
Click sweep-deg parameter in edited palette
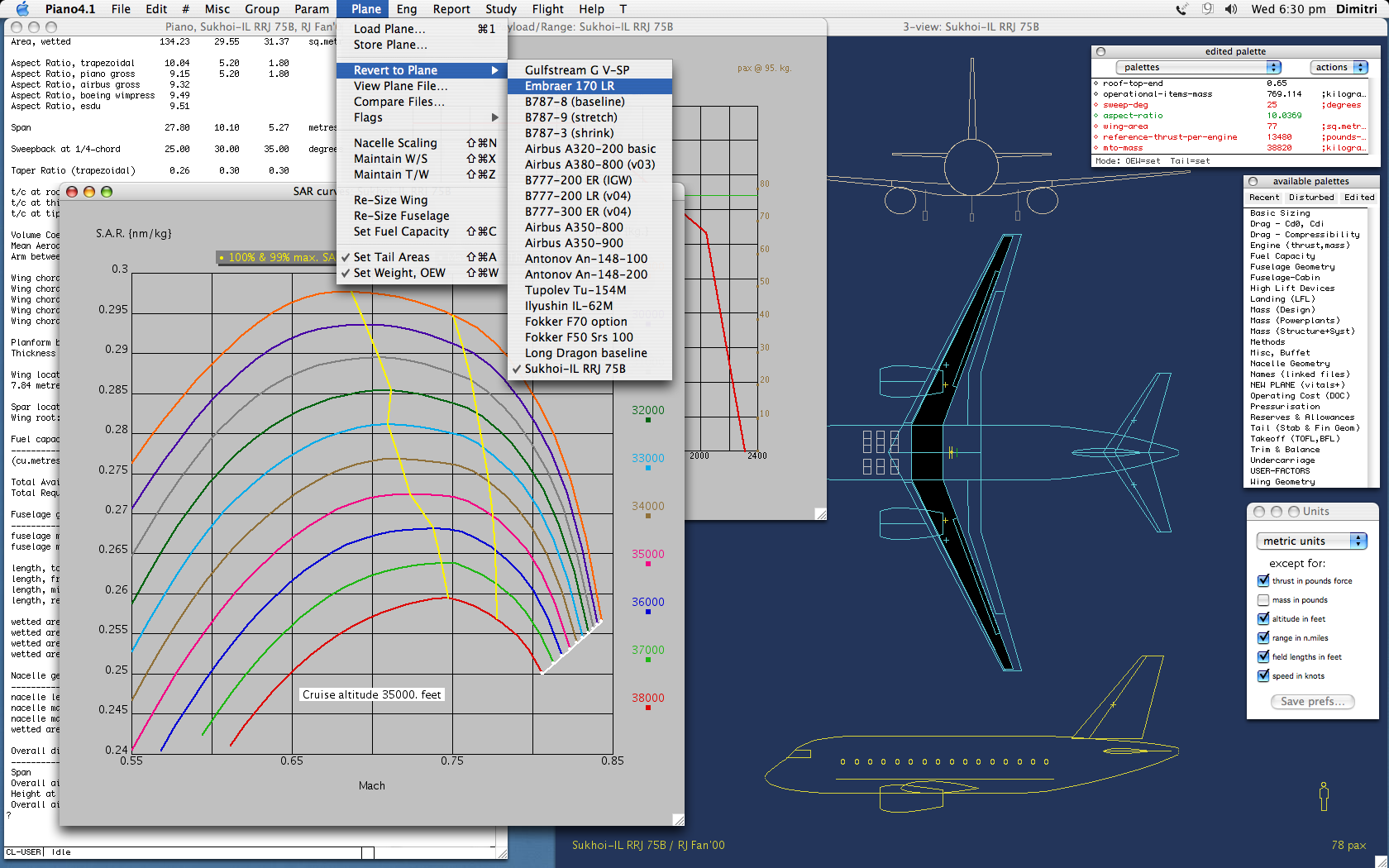[1125, 105]
